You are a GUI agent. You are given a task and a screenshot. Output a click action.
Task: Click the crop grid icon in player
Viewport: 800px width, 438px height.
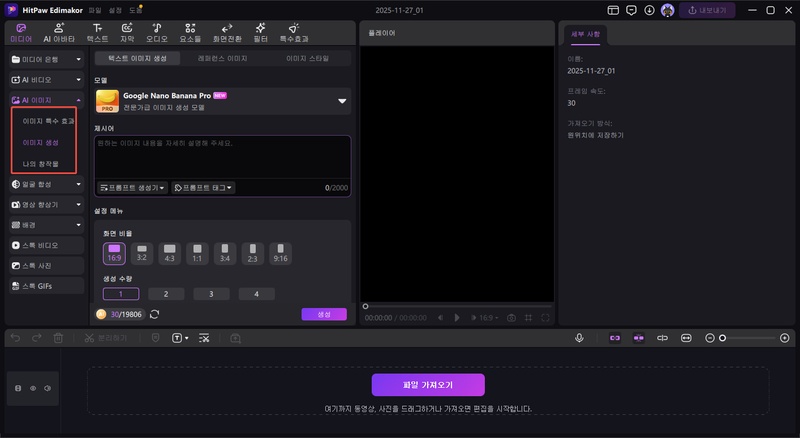pyautogui.click(x=529, y=318)
